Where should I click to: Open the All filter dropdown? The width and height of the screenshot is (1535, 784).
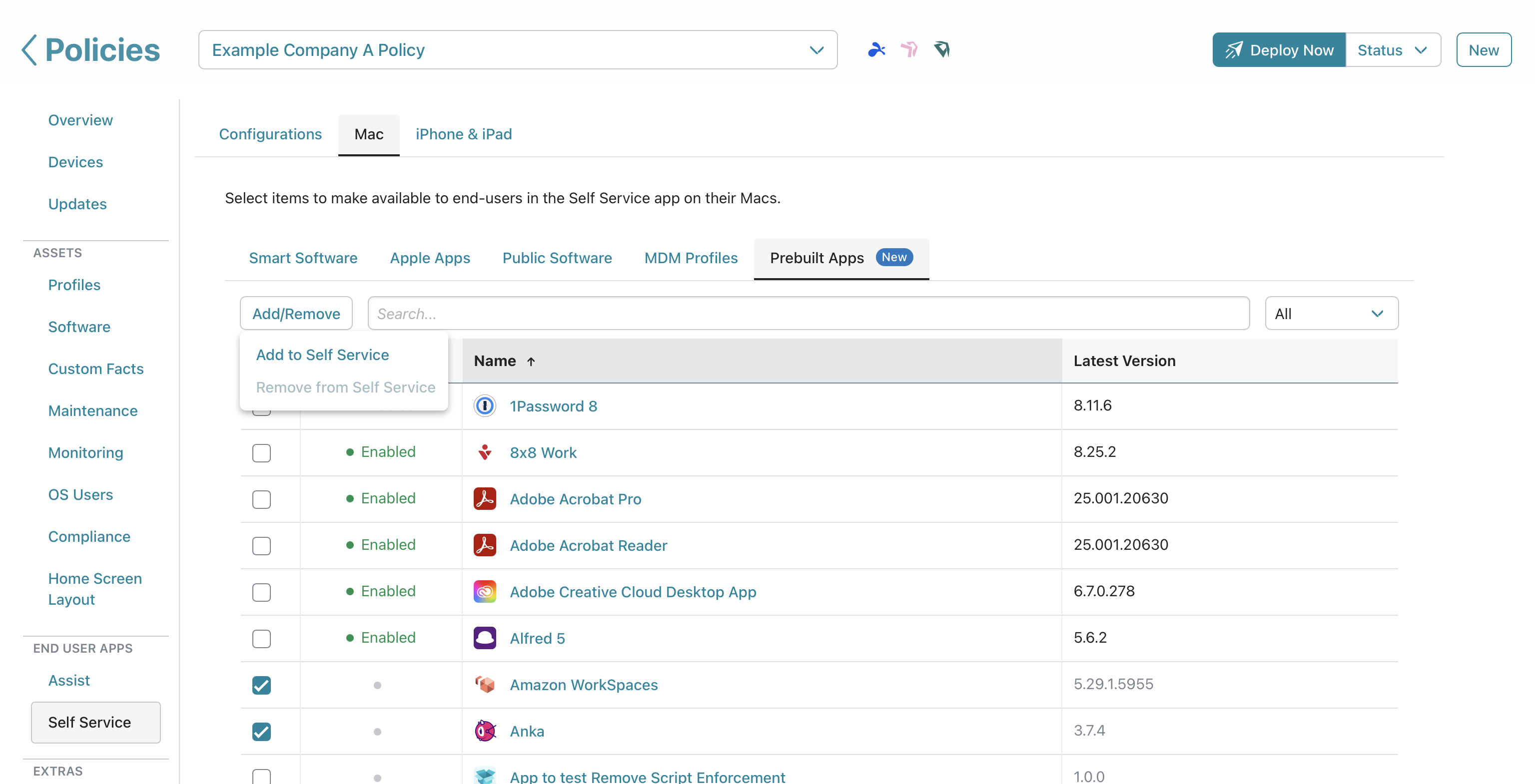point(1331,314)
